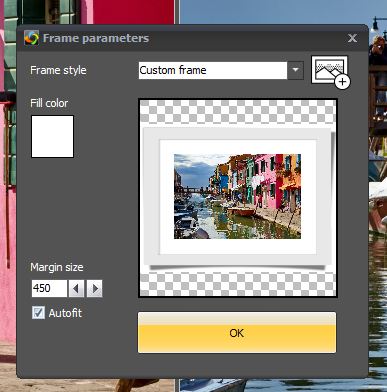Click the Autofit label text
387x392 pixels.
(x=65, y=313)
